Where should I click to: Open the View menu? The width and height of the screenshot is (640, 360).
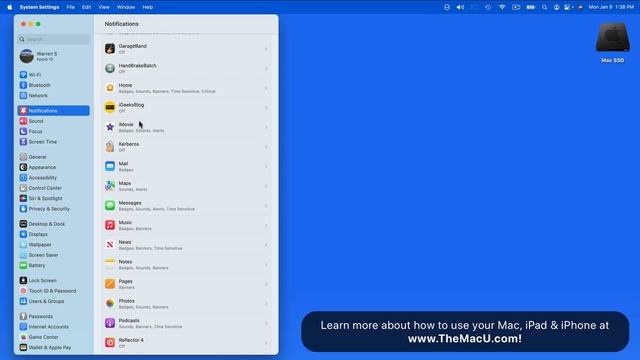104,7
